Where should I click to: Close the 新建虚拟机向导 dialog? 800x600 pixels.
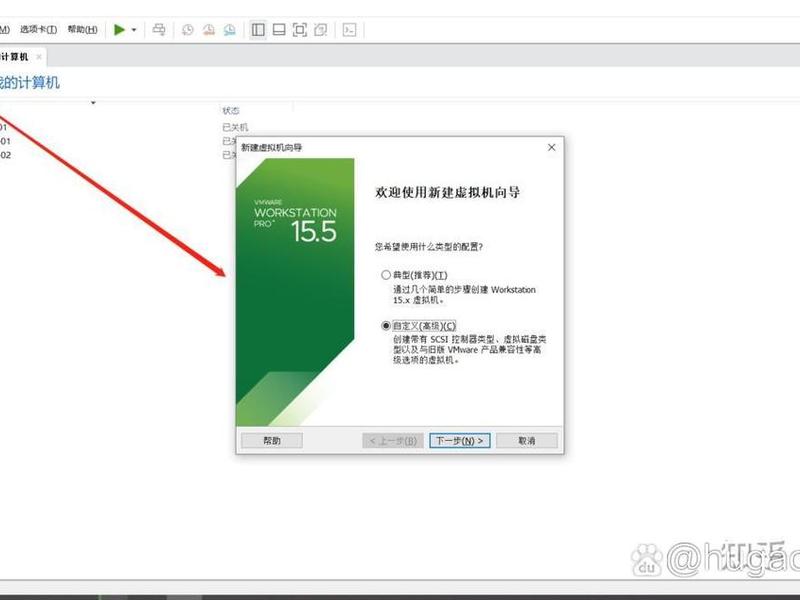tap(552, 147)
